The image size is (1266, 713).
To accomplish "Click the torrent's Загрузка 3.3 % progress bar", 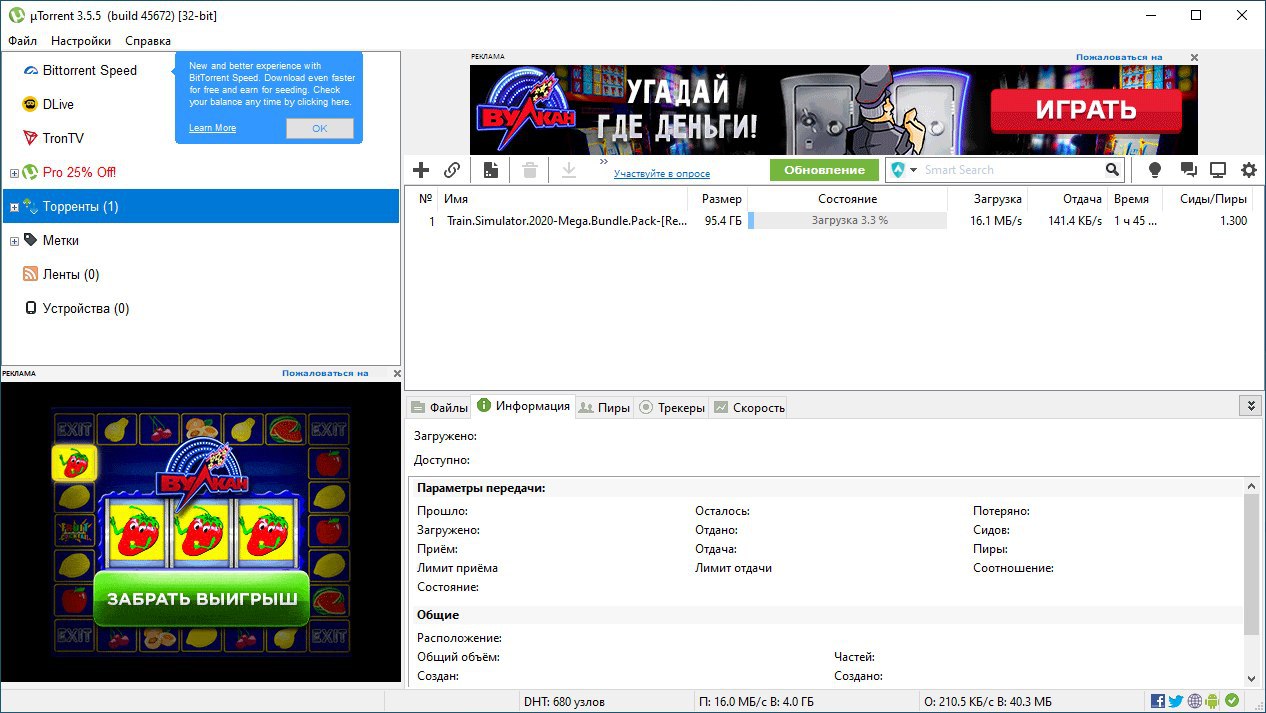I will tap(848, 221).
